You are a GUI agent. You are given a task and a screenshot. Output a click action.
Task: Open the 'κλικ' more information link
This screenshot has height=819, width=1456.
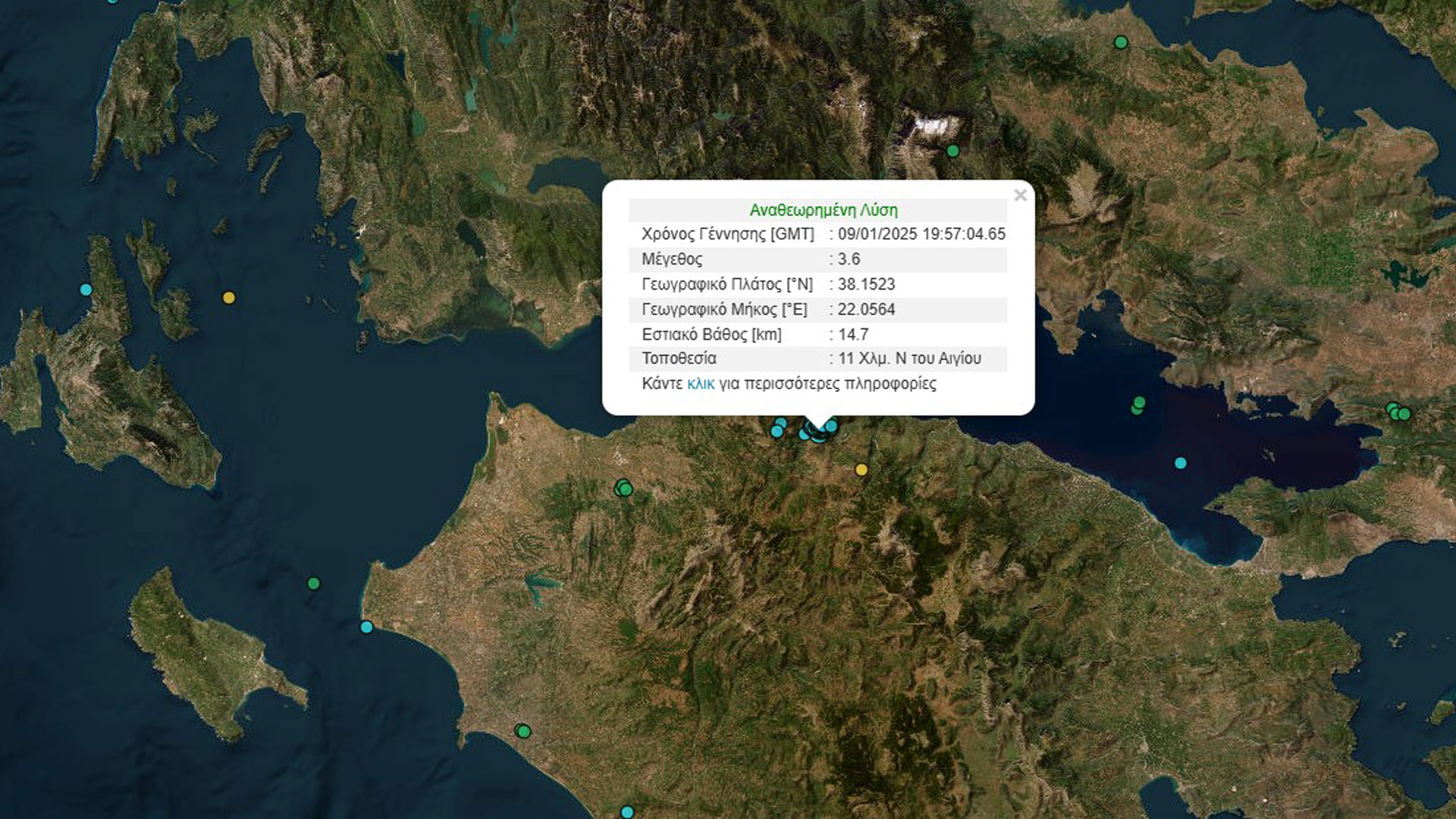(700, 384)
